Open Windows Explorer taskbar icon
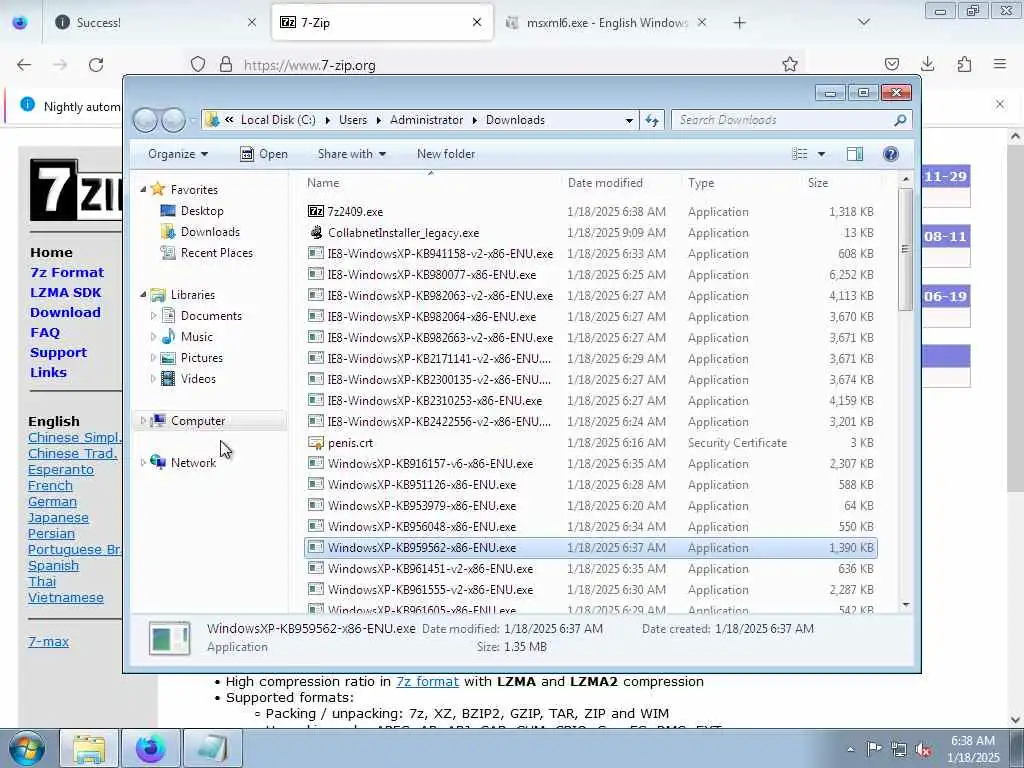The height and width of the screenshot is (768, 1024). (89, 748)
